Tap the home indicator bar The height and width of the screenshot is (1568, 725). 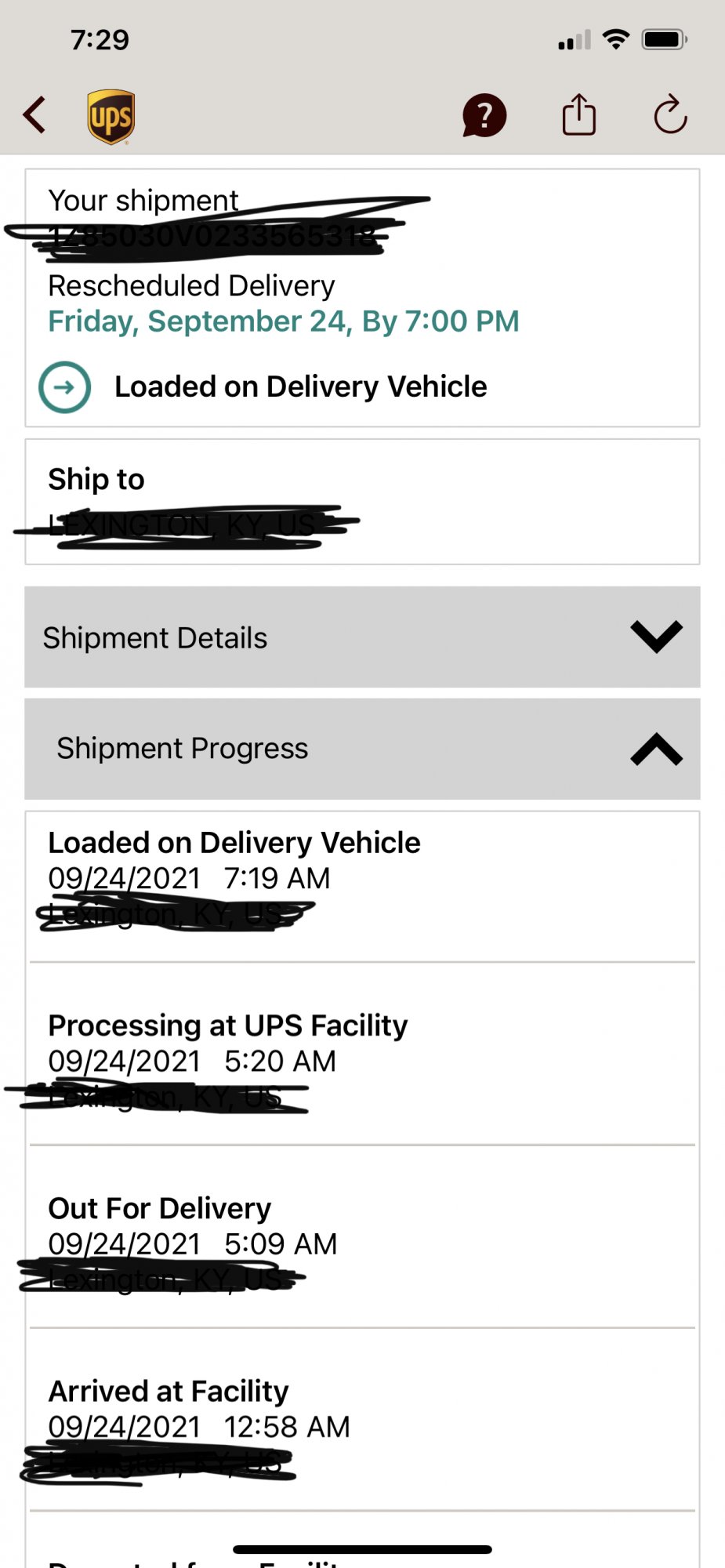tap(362, 1549)
